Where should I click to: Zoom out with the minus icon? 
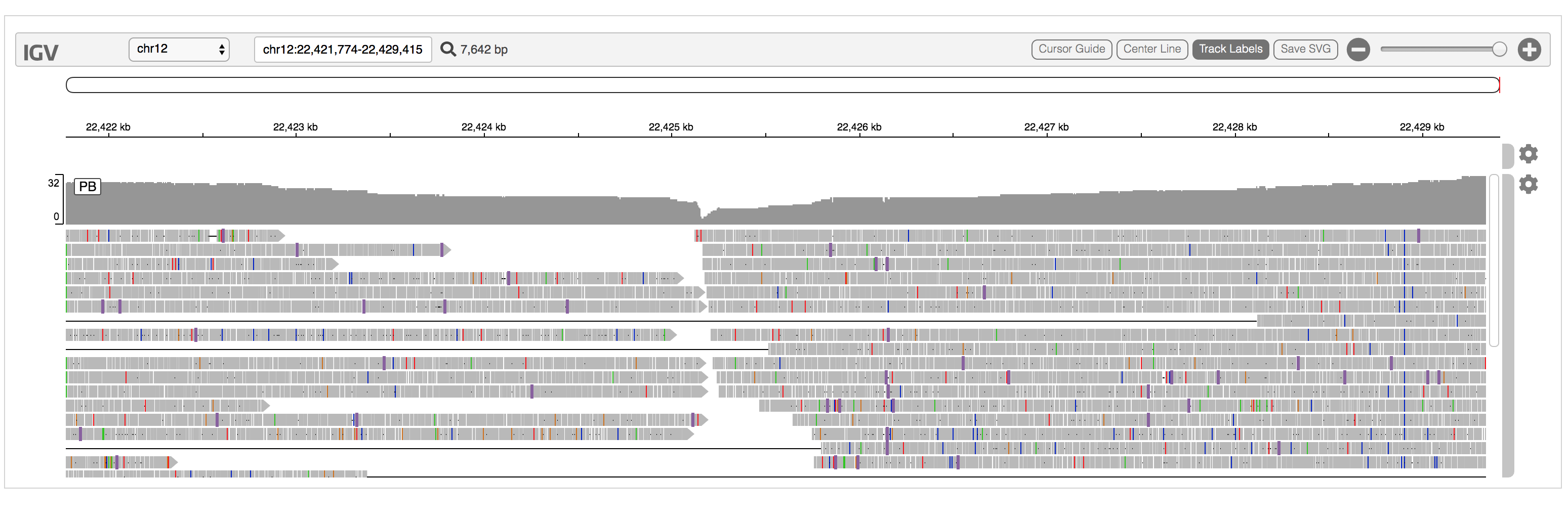1358,50
